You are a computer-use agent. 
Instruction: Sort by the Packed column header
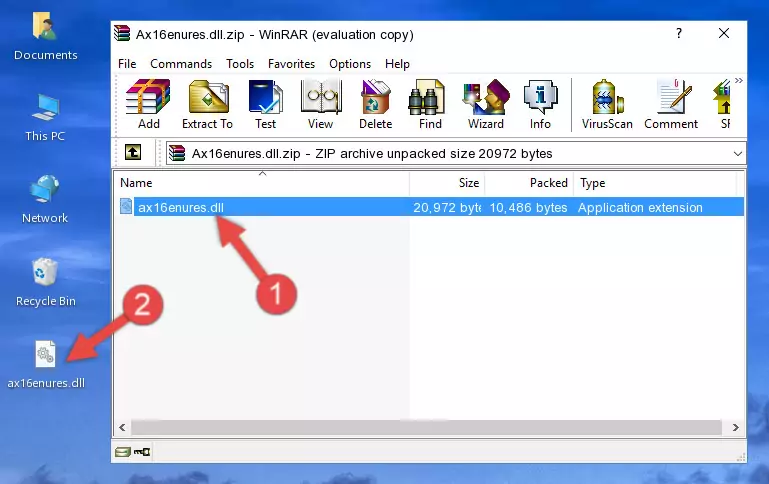point(529,183)
